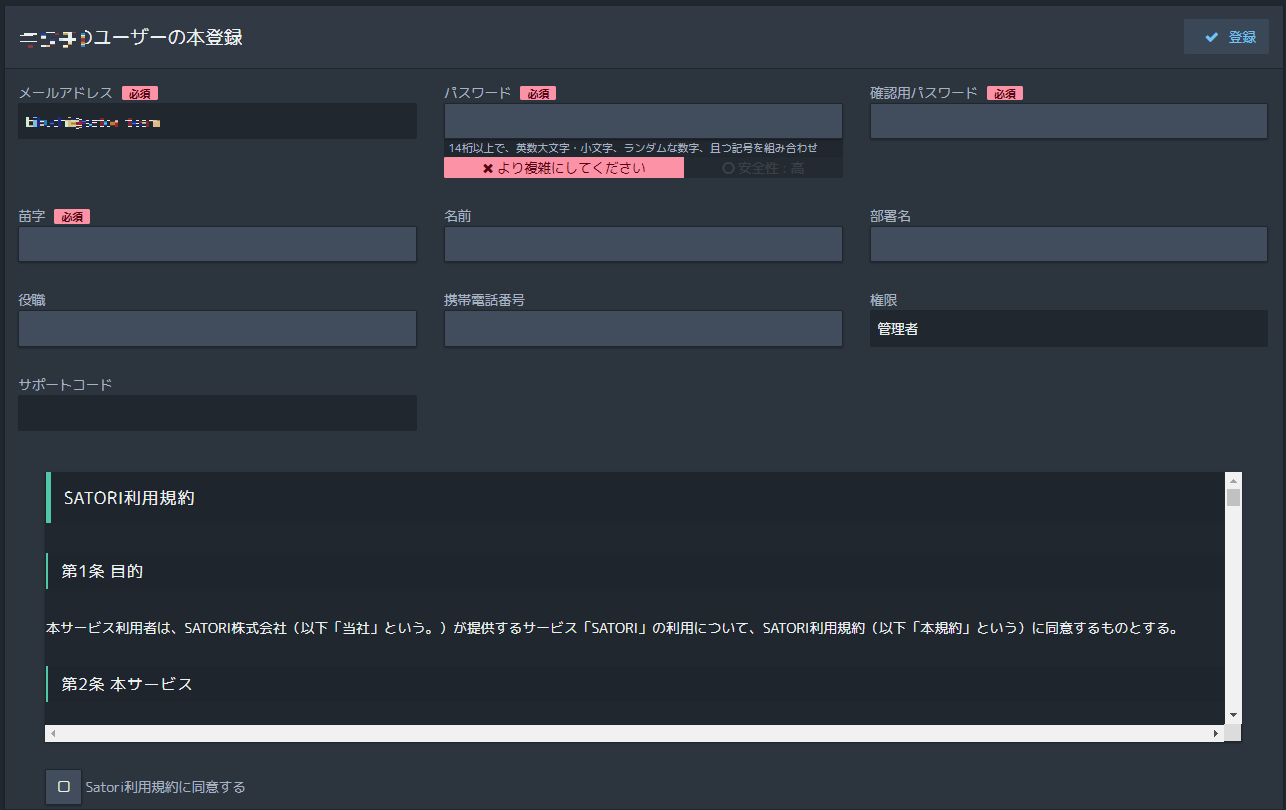The height and width of the screenshot is (810, 1286).
Task: Click the terms box scroll-right arrow
Action: pos(1216,733)
